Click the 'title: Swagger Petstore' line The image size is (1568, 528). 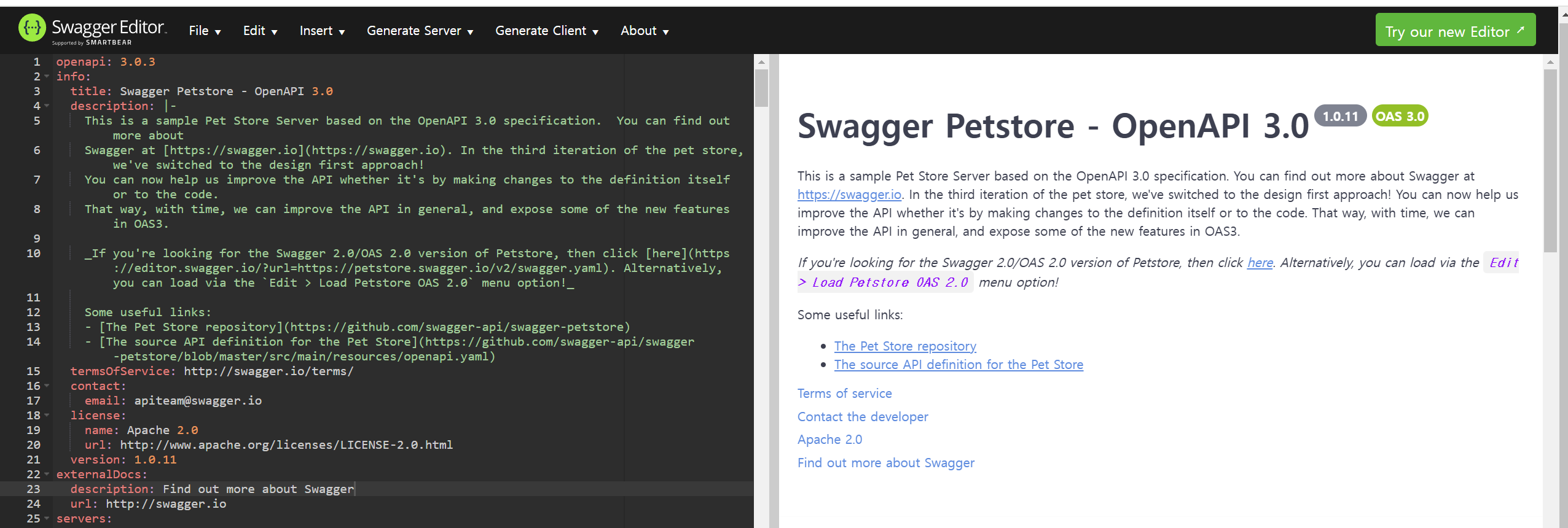[202, 91]
